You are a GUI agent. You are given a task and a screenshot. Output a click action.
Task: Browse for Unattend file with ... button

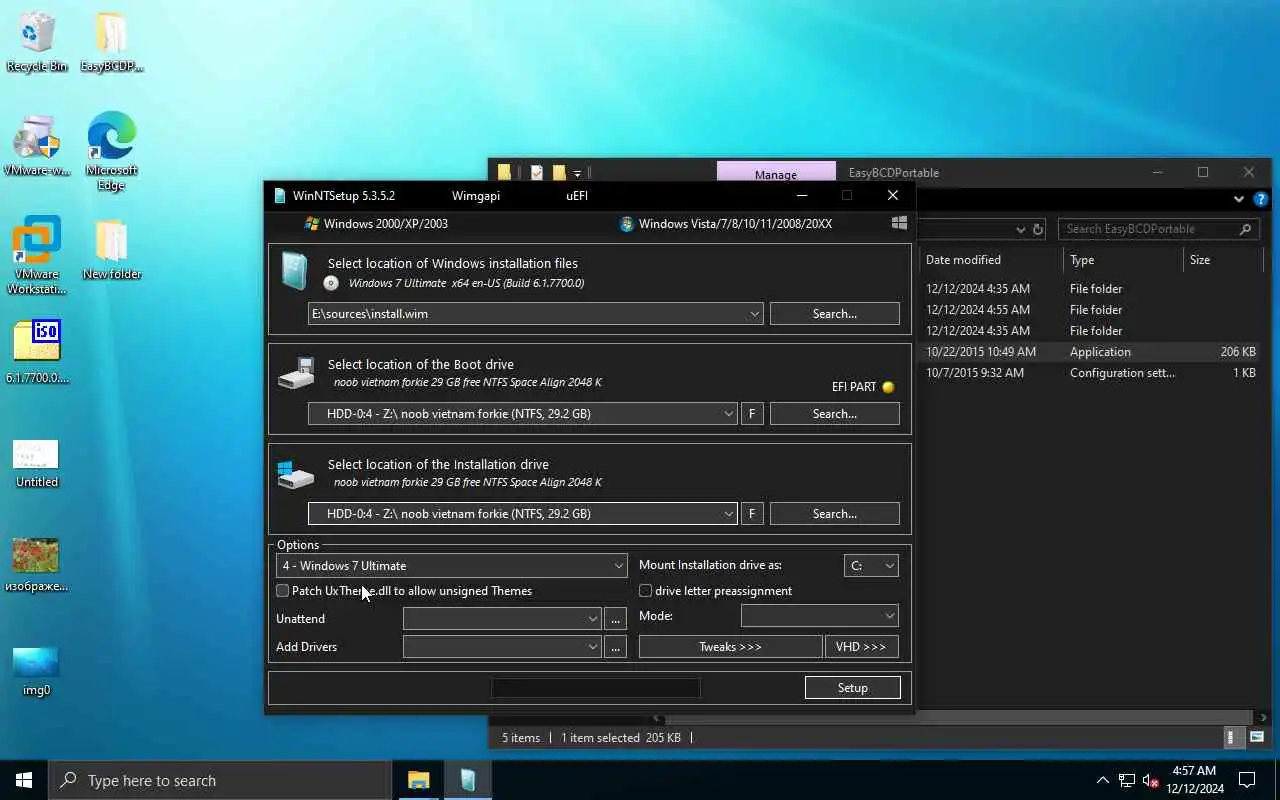click(616, 619)
